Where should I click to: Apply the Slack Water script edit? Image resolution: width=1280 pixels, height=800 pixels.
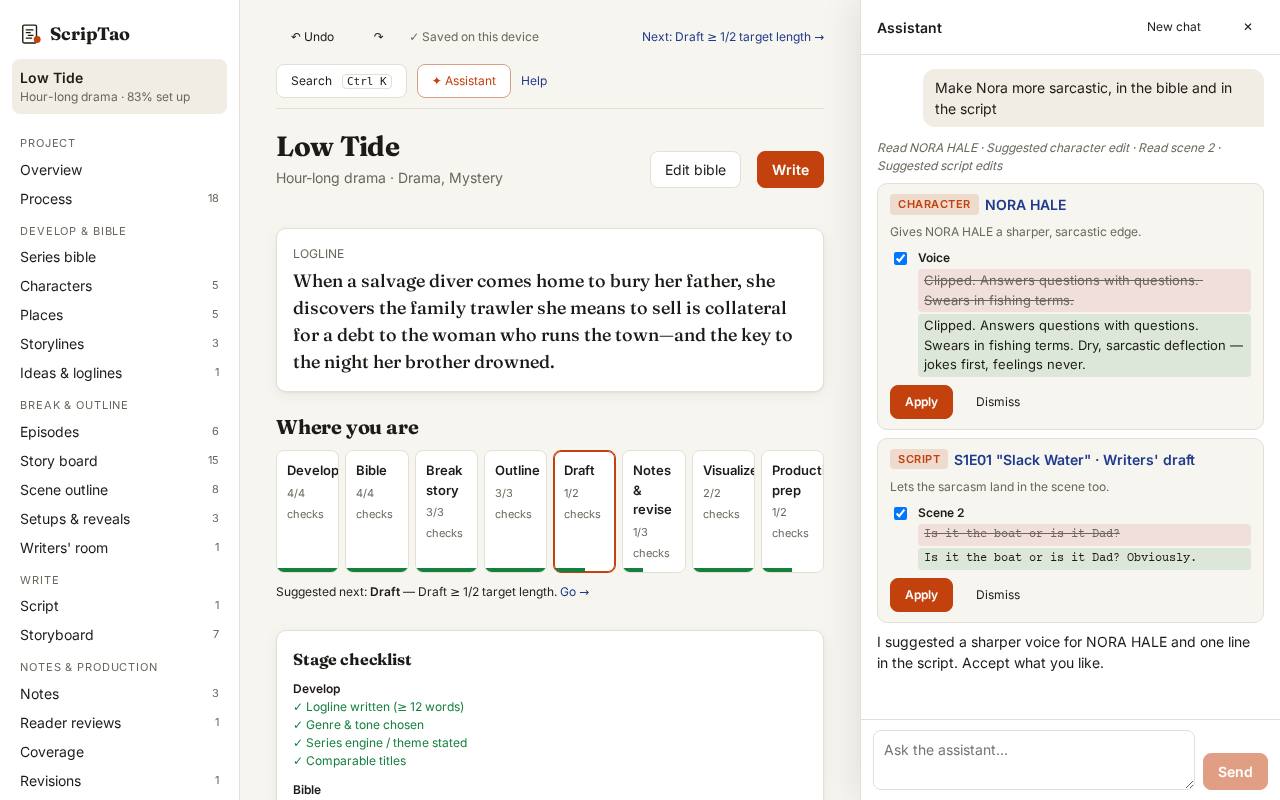pos(921,595)
